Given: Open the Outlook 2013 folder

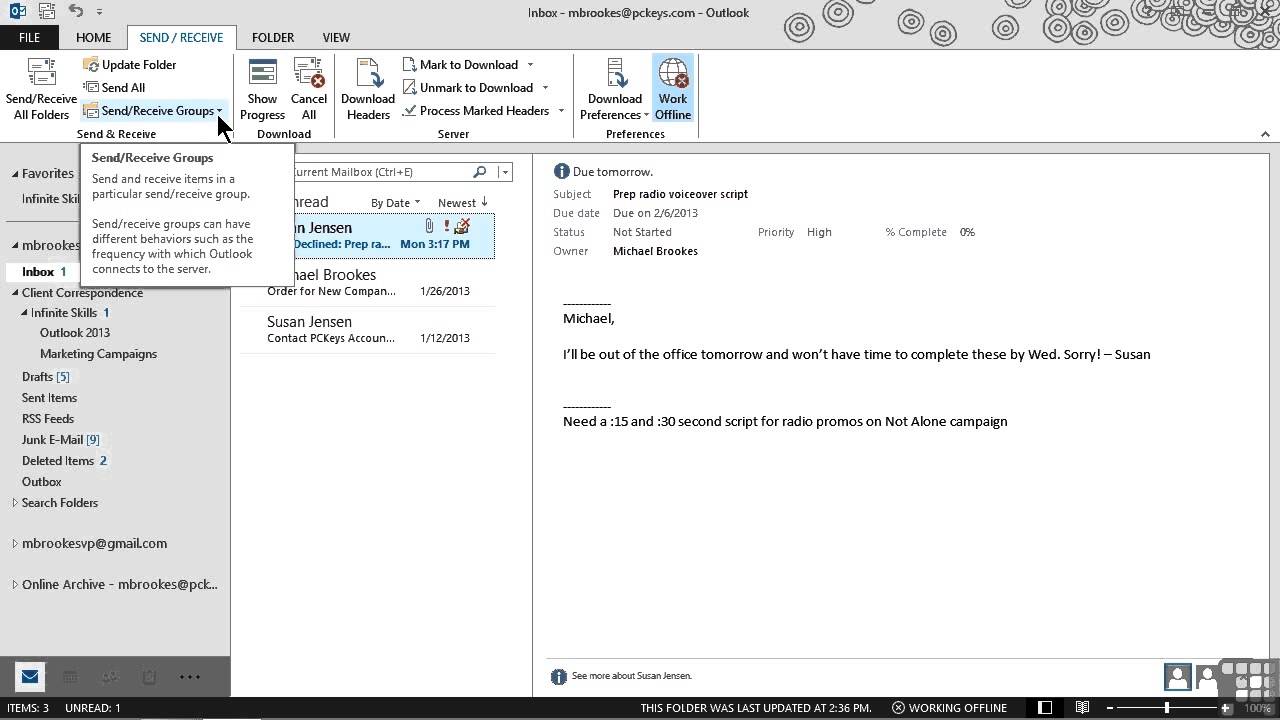Looking at the screenshot, I should (75, 333).
